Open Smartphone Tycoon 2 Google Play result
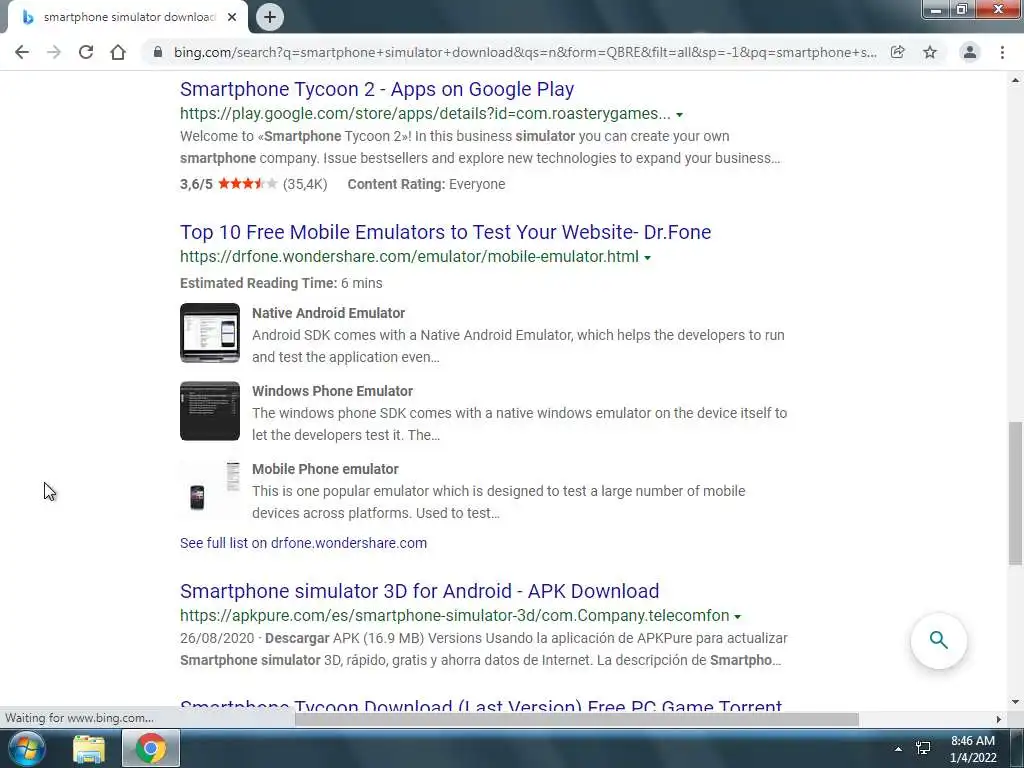Image resolution: width=1024 pixels, height=768 pixels. pyautogui.click(x=377, y=89)
